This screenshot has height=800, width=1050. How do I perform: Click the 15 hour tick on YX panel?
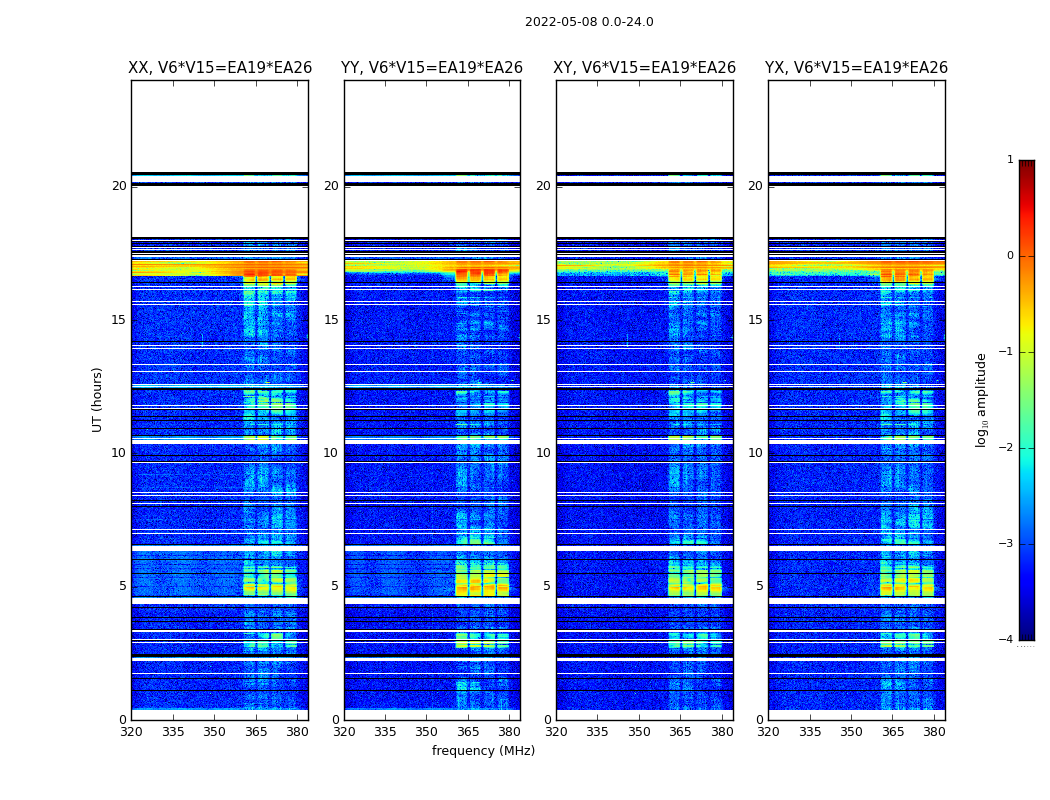(755, 319)
